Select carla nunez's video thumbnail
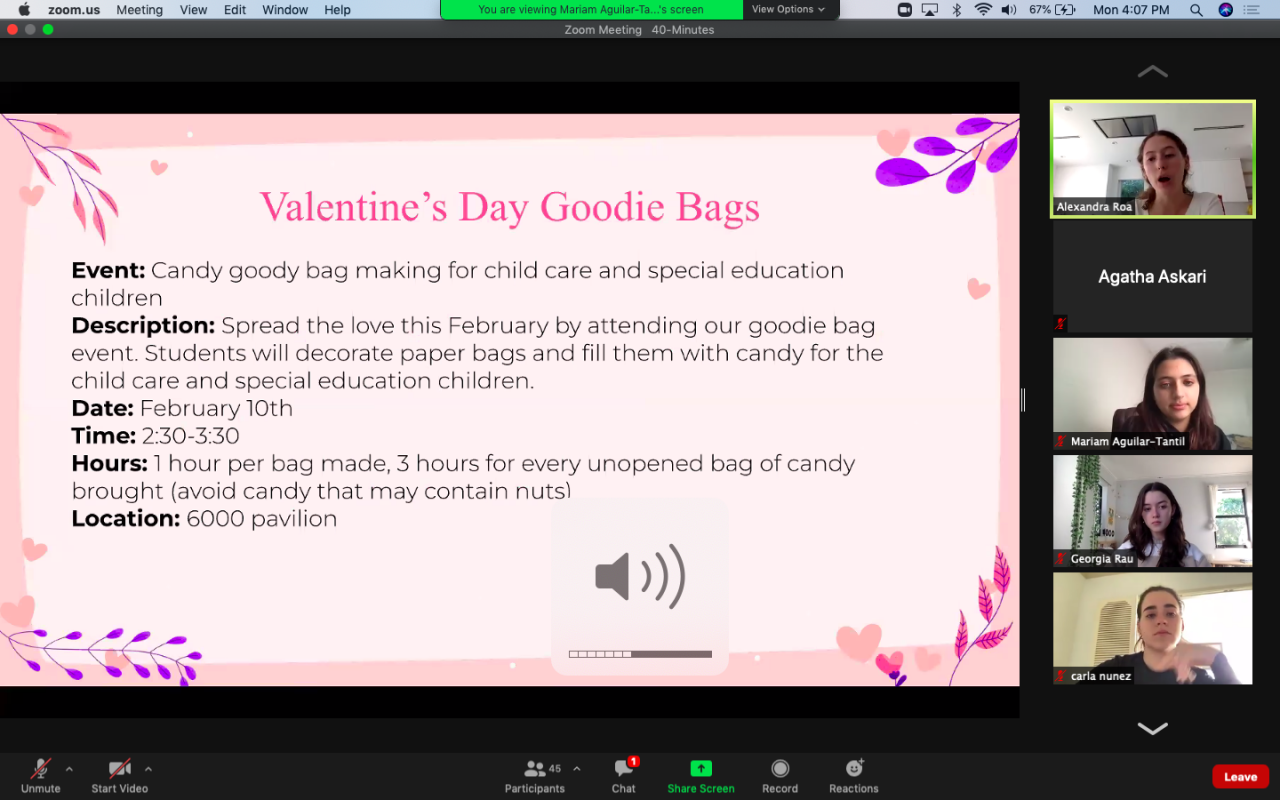1280x800 pixels. [x=1152, y=628]
